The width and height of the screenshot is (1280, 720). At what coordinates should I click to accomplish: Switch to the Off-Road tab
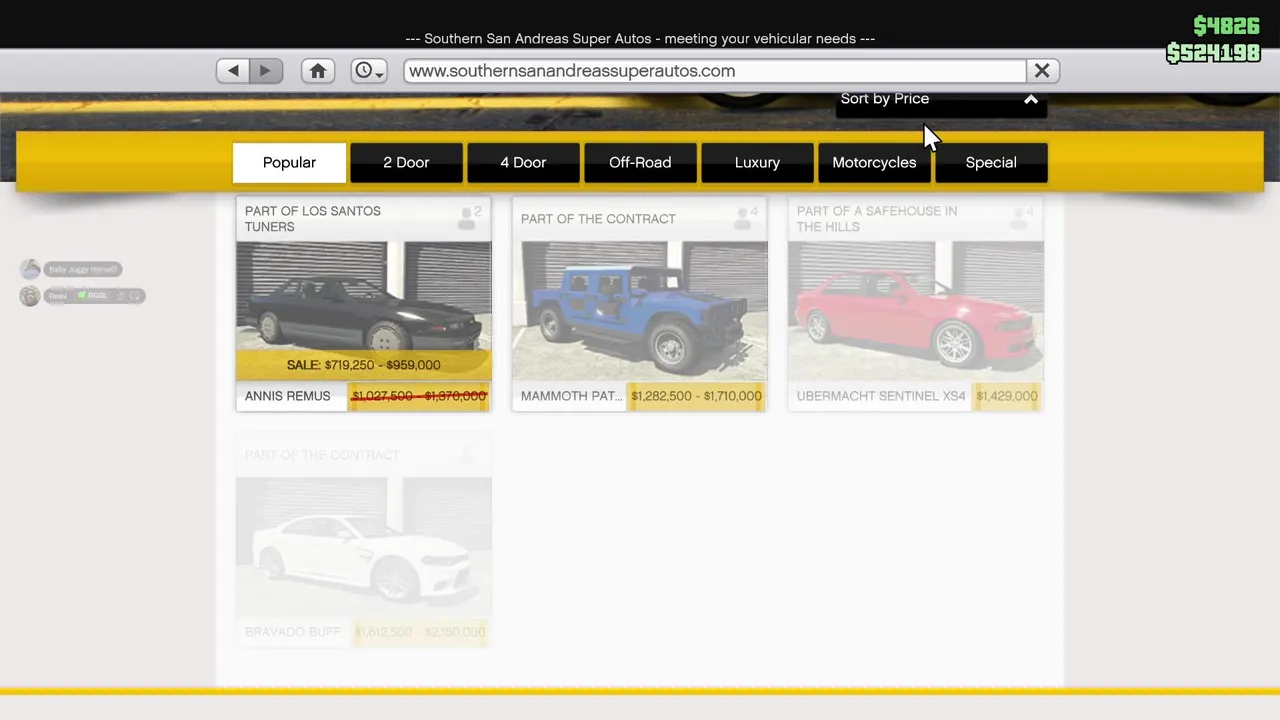pyautogui.click(x=640, y=163)
